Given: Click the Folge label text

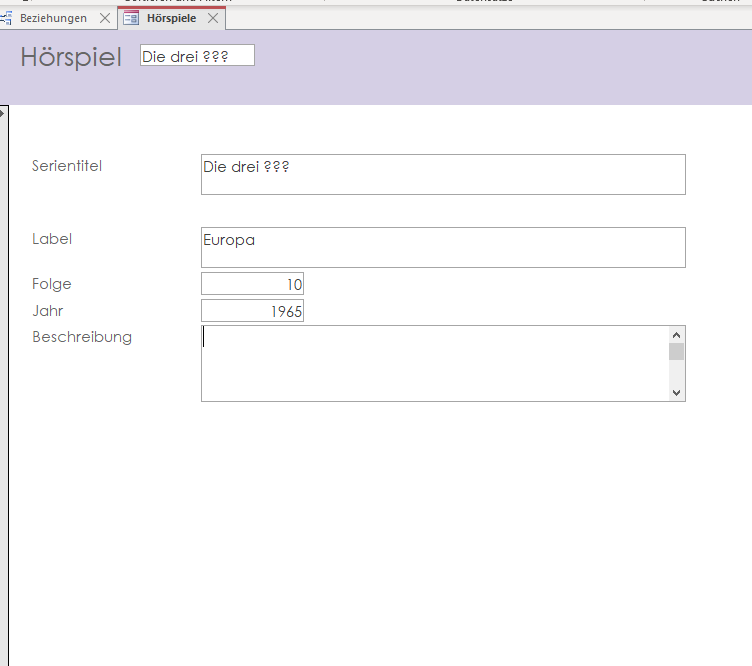Looking at the screenshot, I should pyautogui.click(x=51, y=284).
